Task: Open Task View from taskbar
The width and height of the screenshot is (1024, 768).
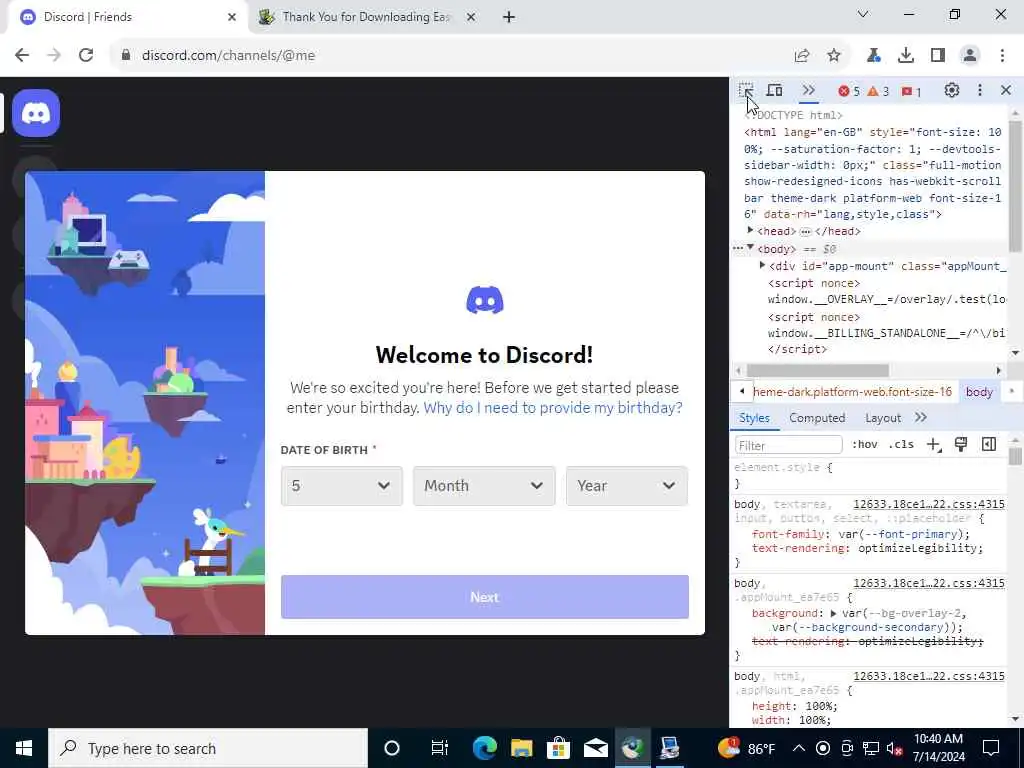Action: click(x=440, y=748)
